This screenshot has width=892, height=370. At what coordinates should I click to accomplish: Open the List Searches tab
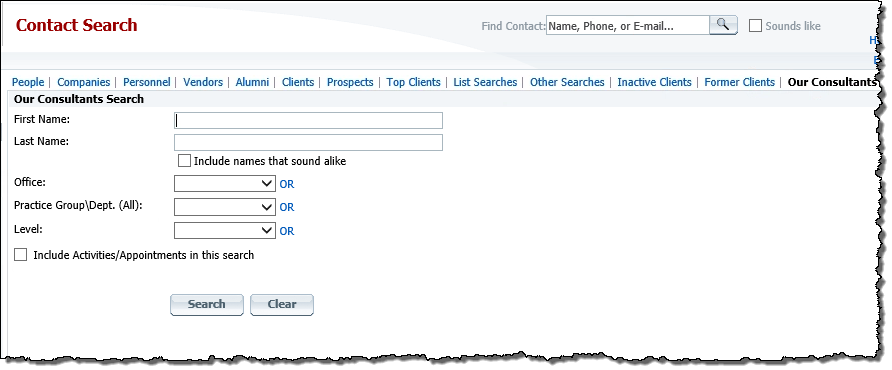click(485, 82)
